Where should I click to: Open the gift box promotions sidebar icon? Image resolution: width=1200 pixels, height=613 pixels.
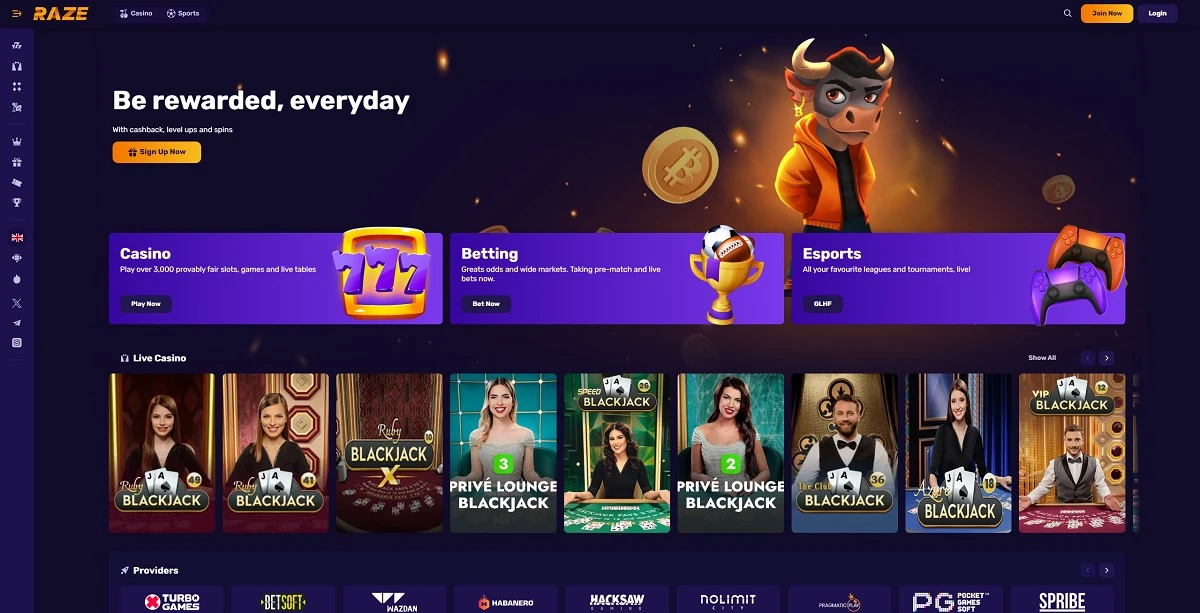tap(16, 162)
